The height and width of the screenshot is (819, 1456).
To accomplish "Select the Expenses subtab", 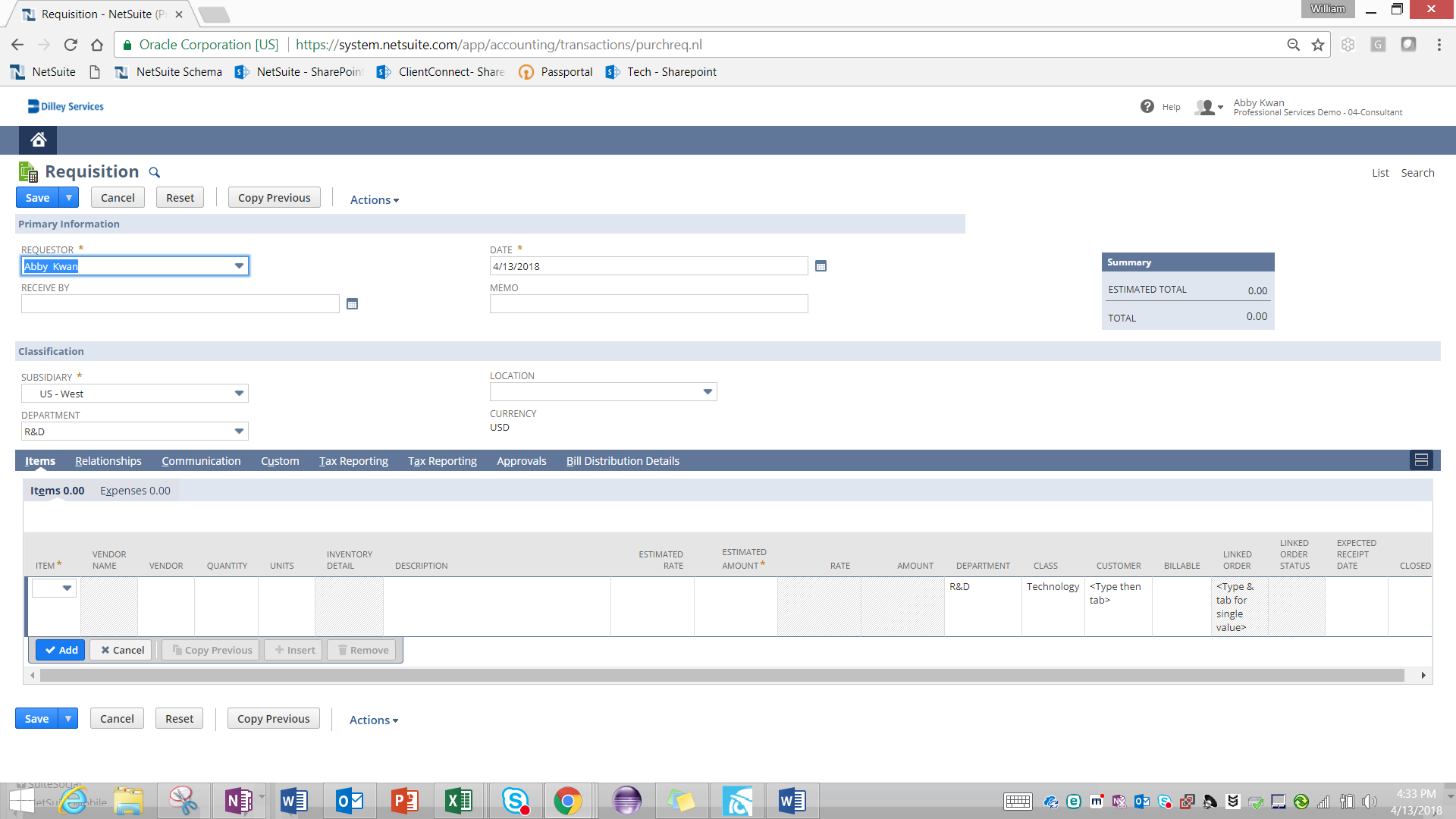I will tap(134, 490).
